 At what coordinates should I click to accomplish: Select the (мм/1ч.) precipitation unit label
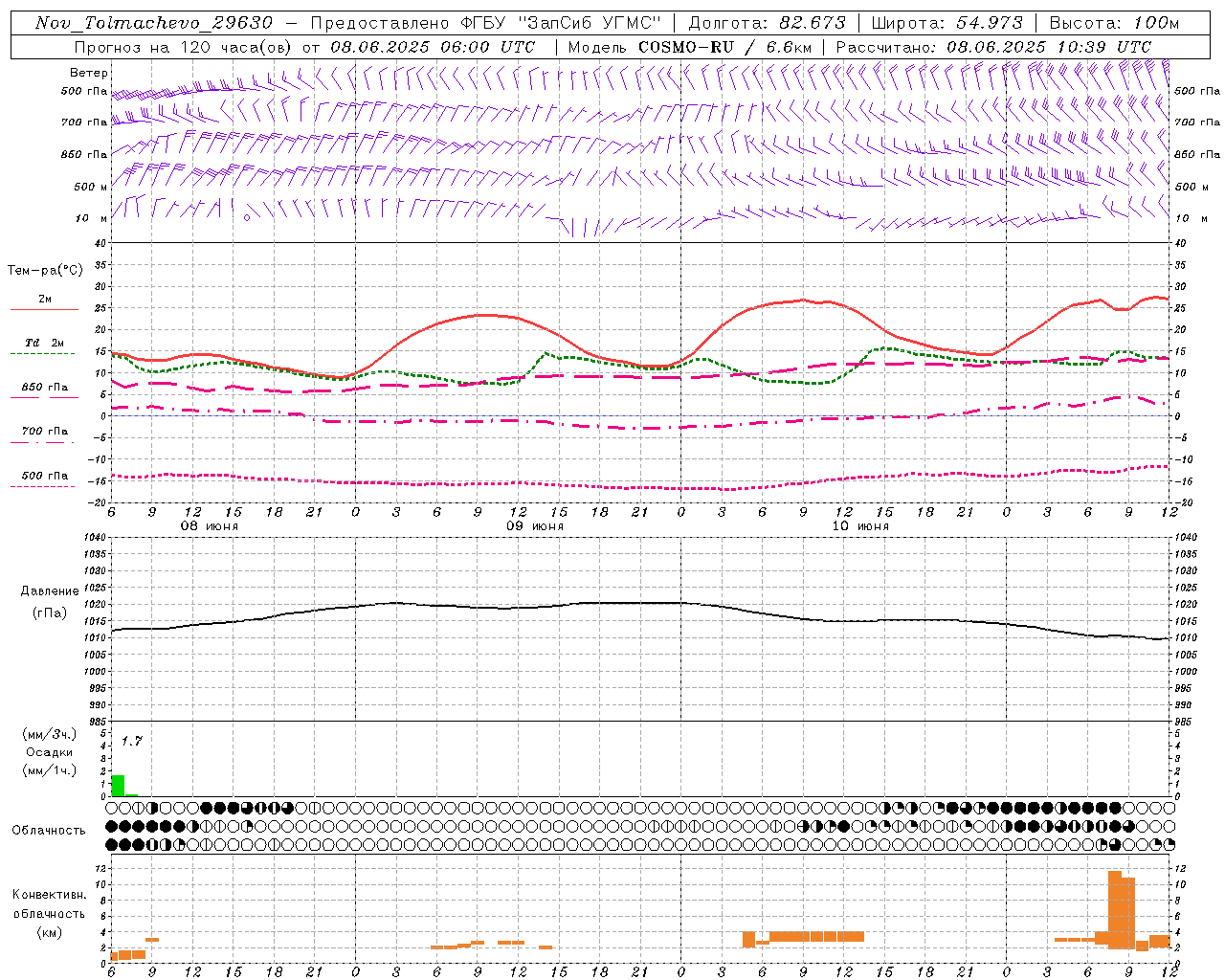[x=50, y=770]
